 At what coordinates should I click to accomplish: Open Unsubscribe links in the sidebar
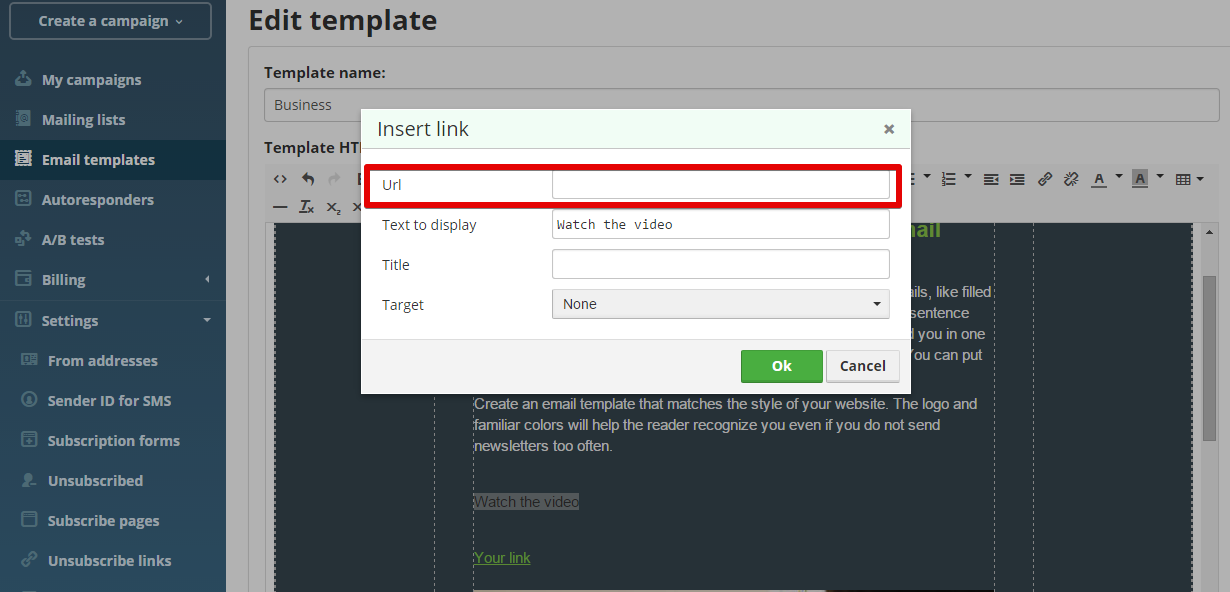tap(109, 560)
